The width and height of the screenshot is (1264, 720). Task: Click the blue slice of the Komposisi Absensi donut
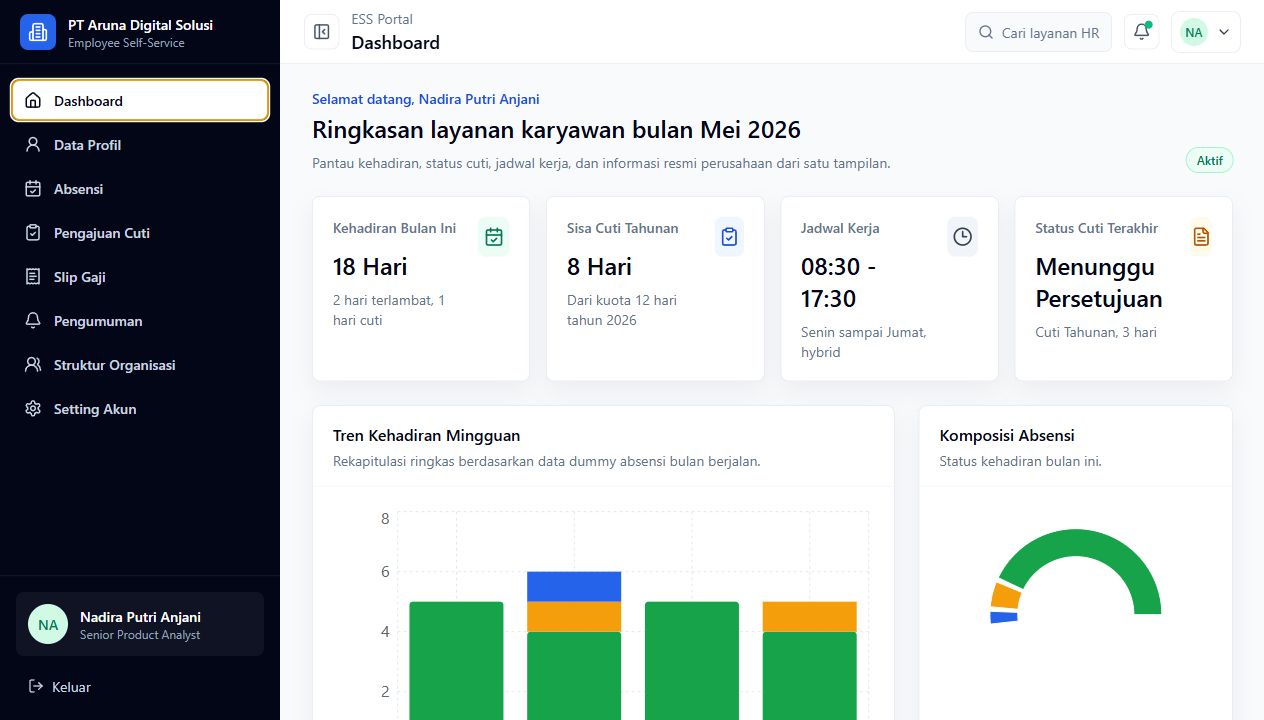point(1004,617)
